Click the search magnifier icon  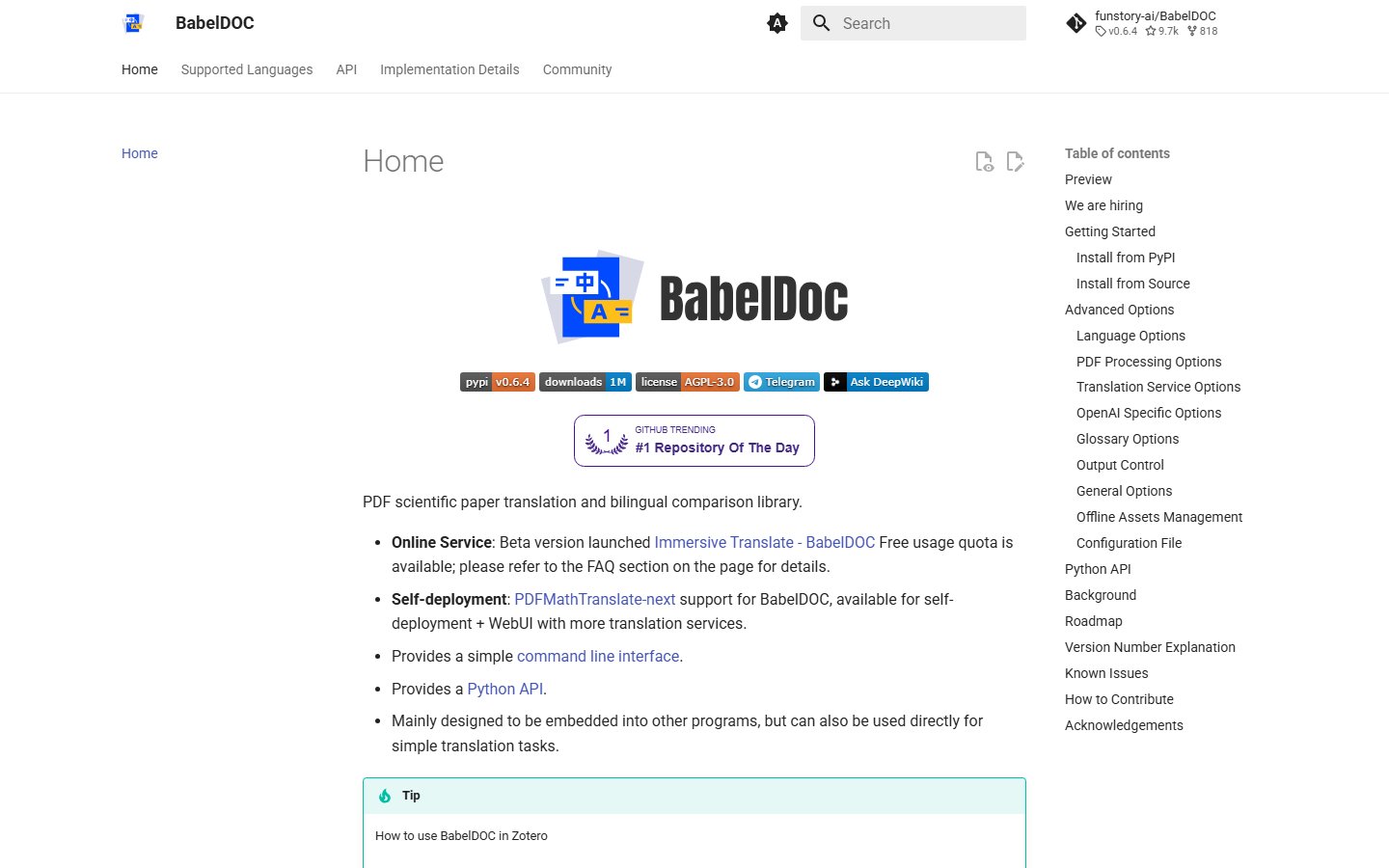point(822,23)
